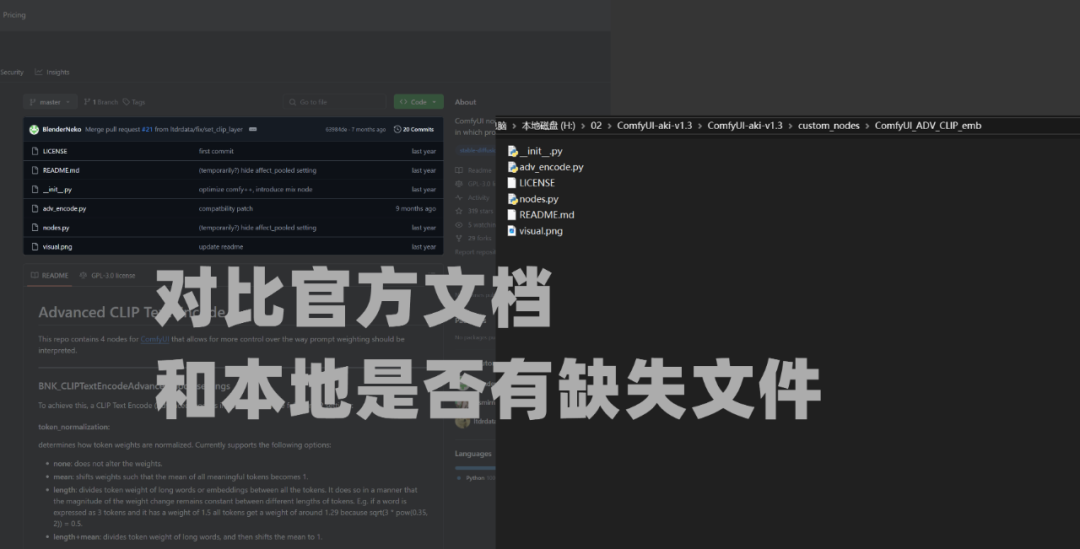
Task: Open __init__.py file icon in the Explorer window
Action: (x=512, y=152)
